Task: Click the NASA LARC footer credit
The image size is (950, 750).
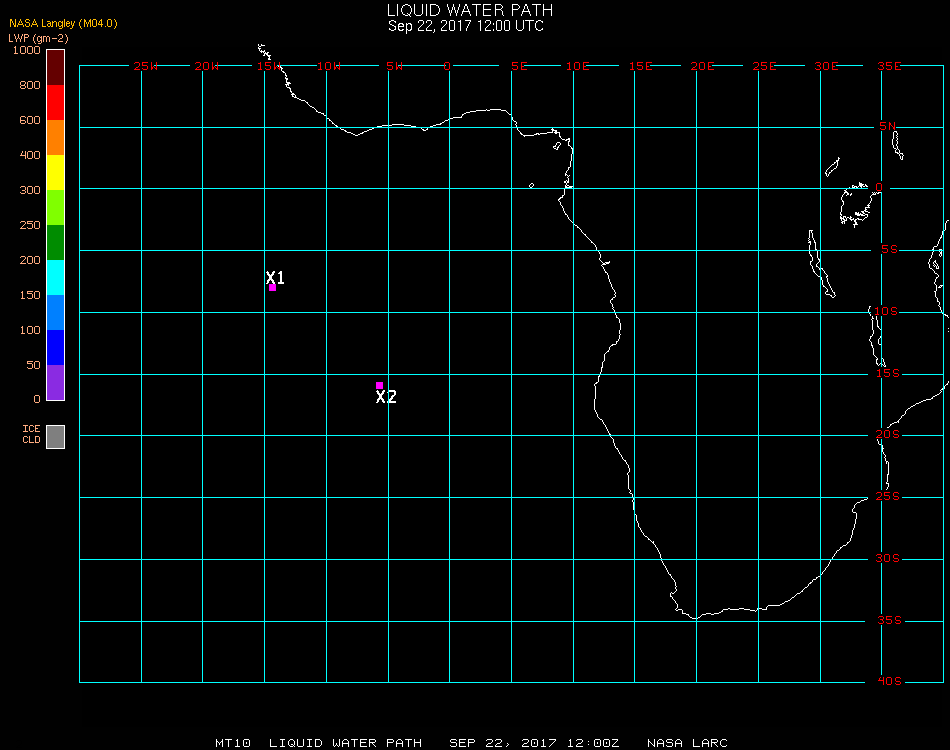Action: 687,743
